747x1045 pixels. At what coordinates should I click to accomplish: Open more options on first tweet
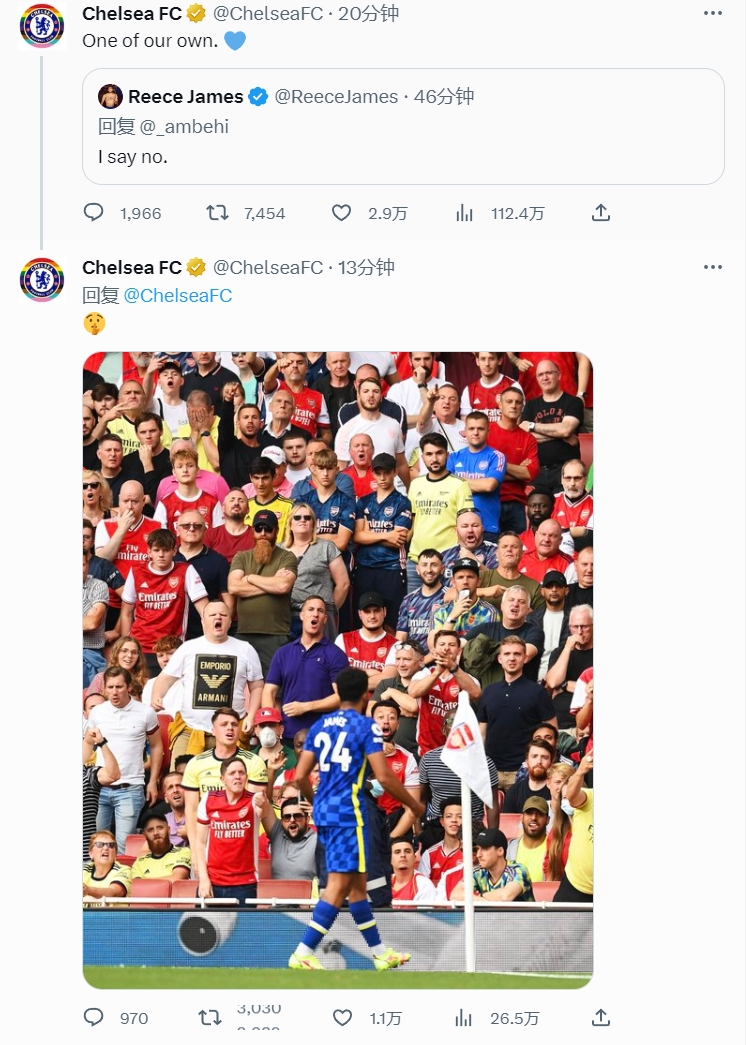coord(712,13)
